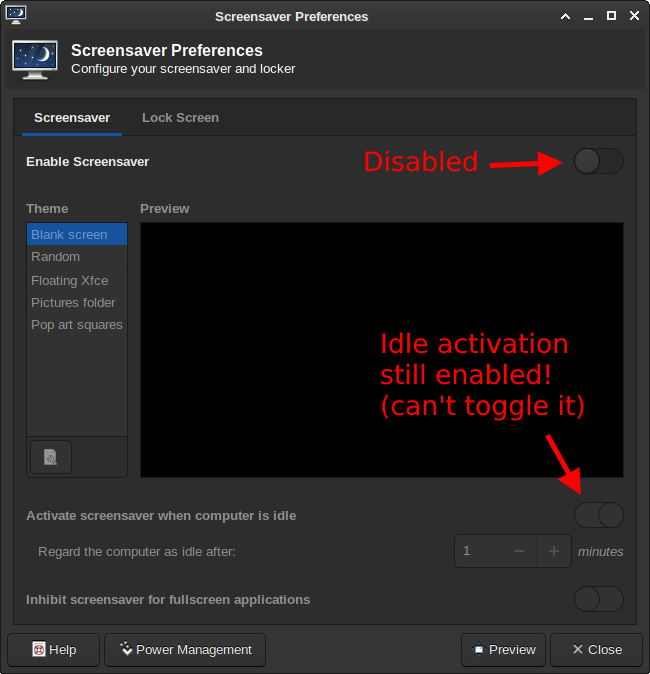The height and width of the screenshot is (674, 650).
Task: Click the idle minutes input field
Action: pos(478,551)
